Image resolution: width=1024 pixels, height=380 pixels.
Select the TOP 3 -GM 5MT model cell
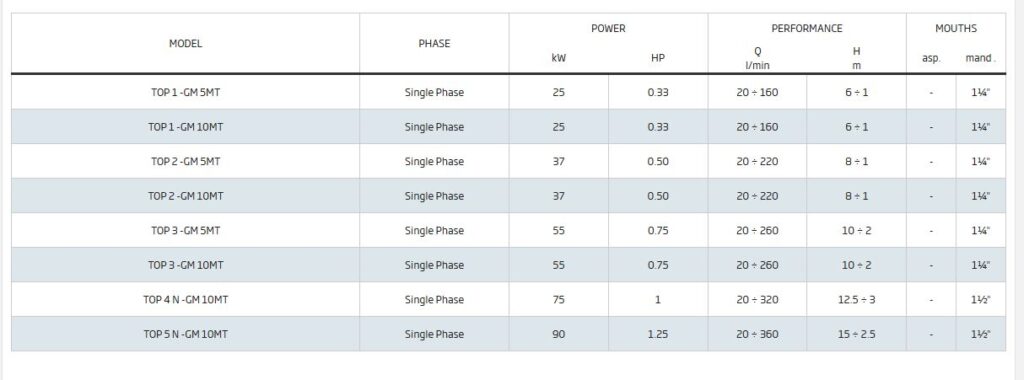click(x=185, y=230)
